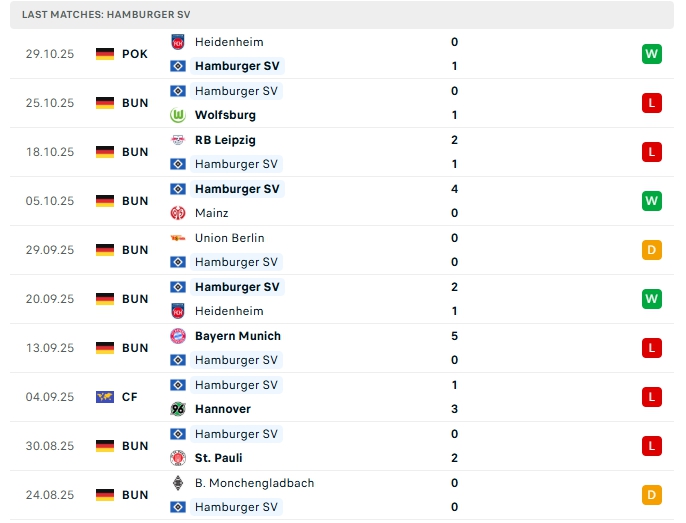Screen dimensions: 686x523
Task: Click the RB Leipzig club logo
Action: tap(178, 140)
